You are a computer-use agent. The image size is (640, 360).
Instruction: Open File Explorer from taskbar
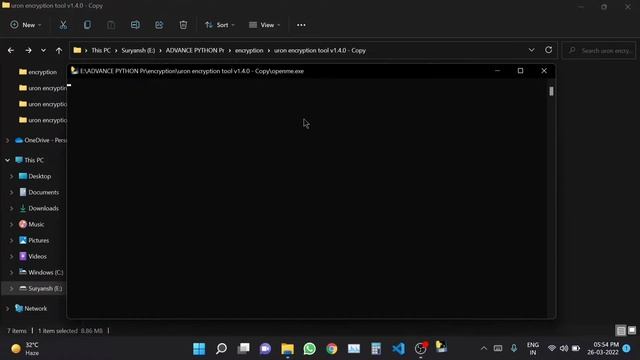(287, 349)
